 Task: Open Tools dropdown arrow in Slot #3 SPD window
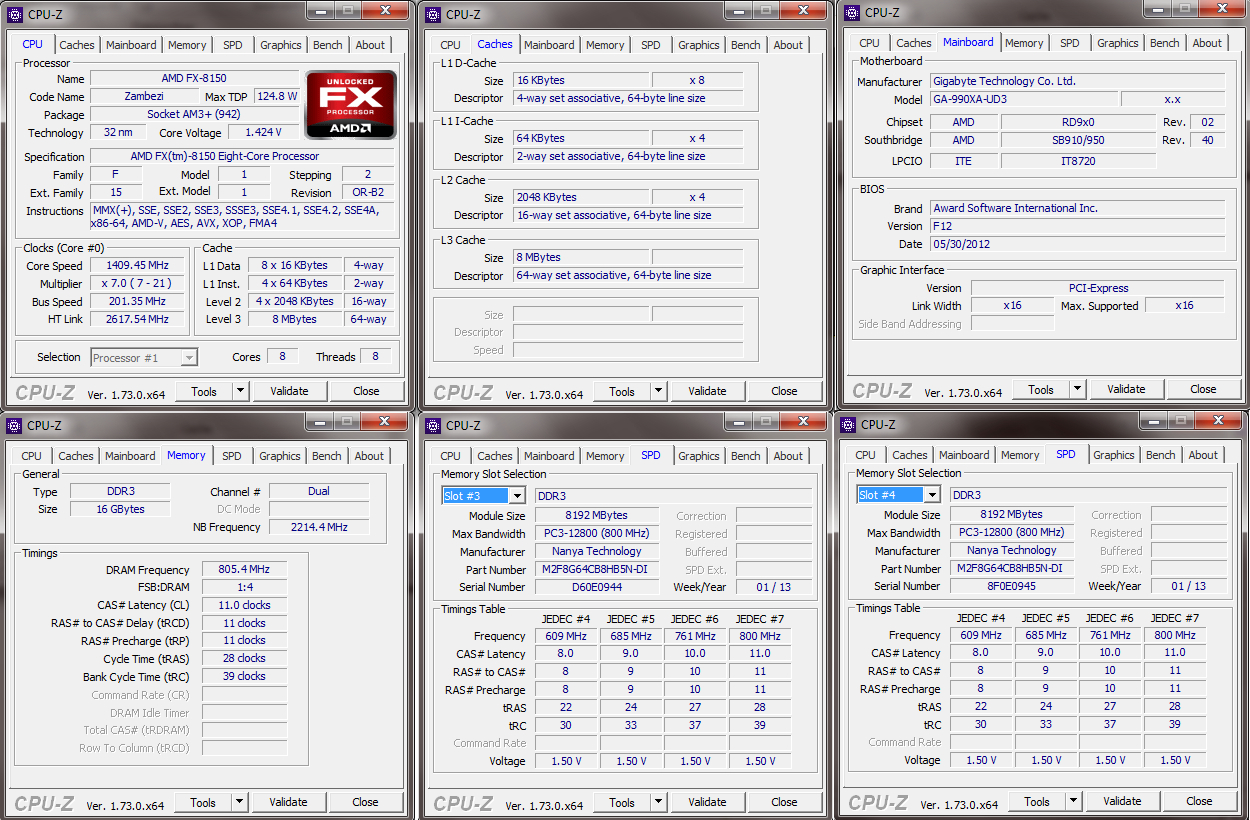point(658,802)
